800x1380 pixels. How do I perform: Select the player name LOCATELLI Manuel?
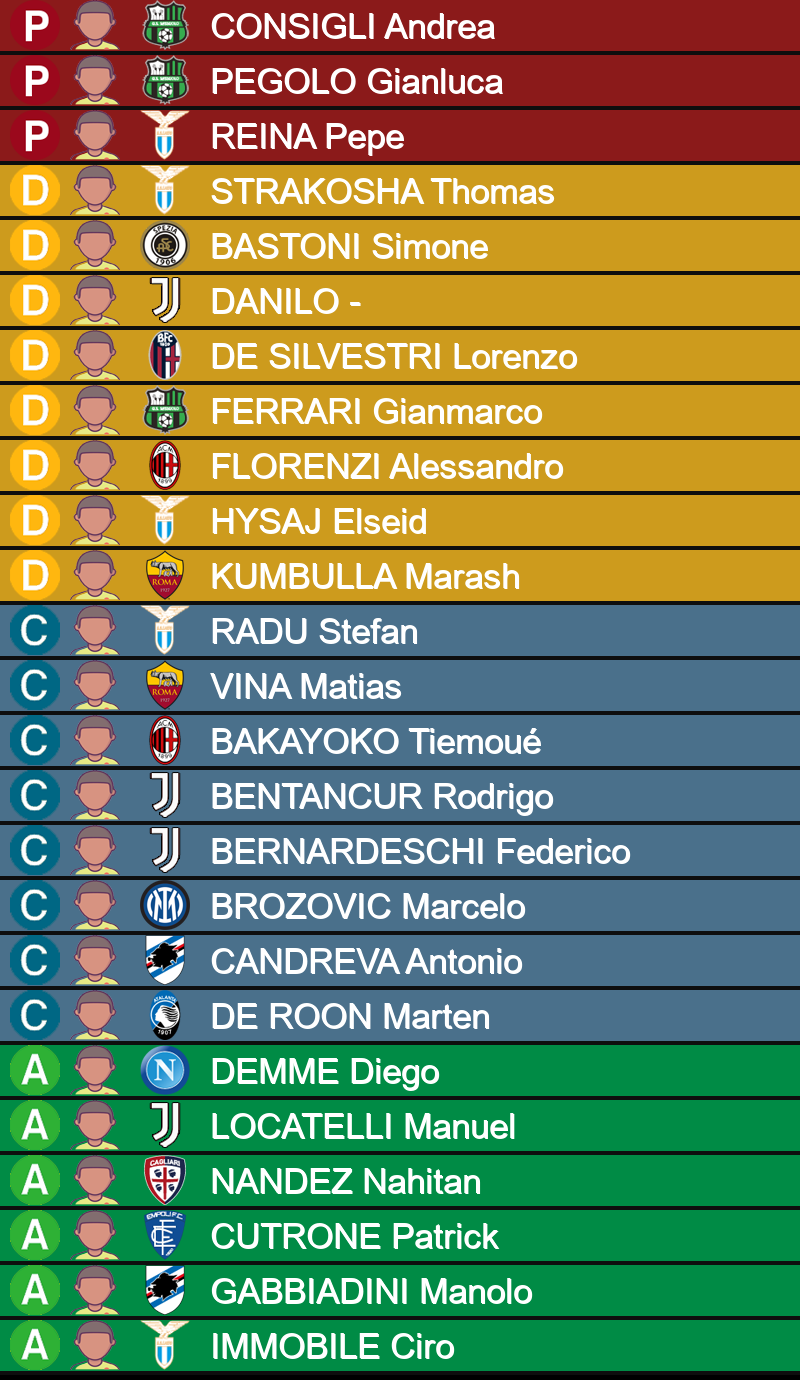tap(364, 1126)
